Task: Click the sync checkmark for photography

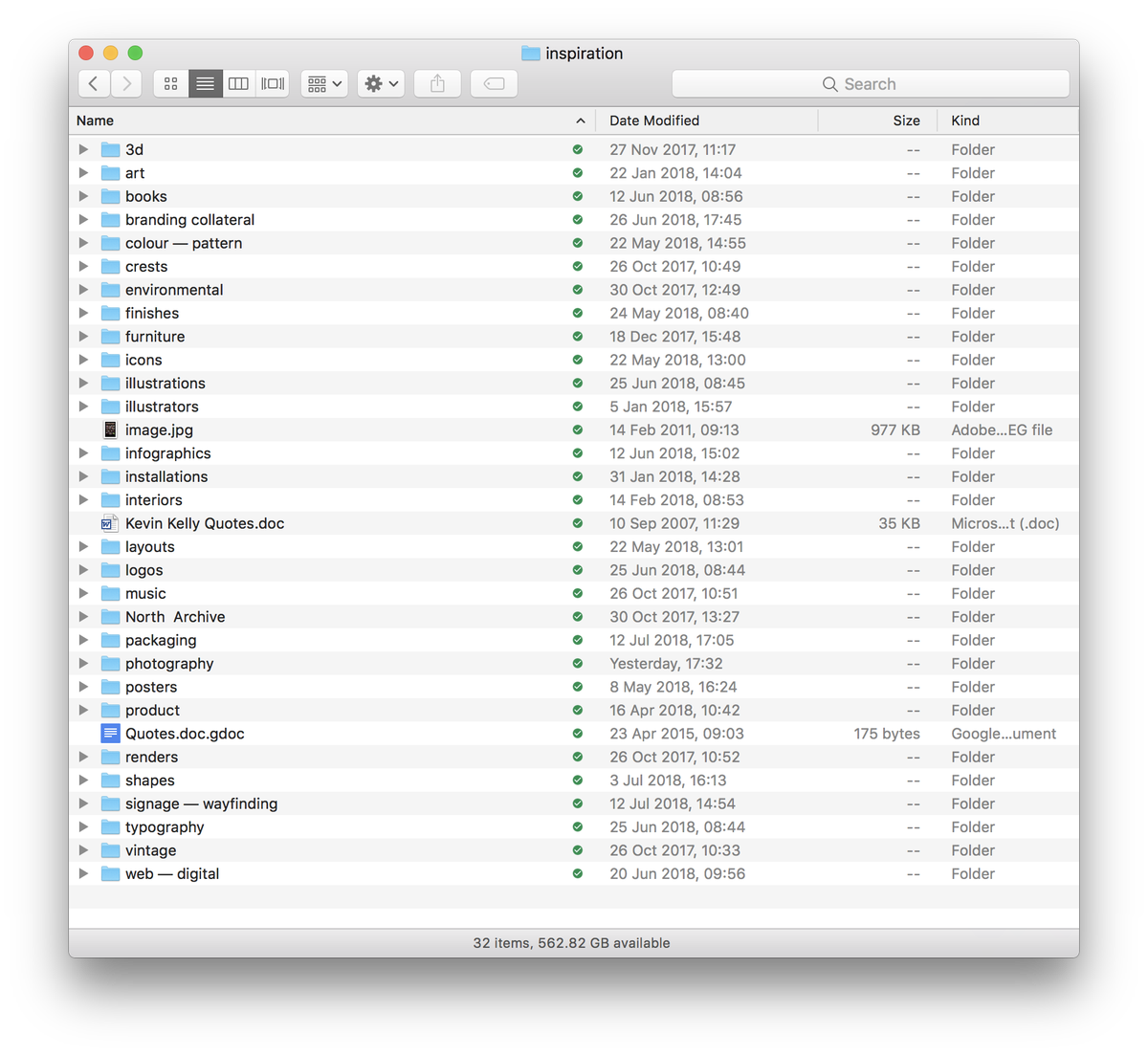Action: point(578,664)
